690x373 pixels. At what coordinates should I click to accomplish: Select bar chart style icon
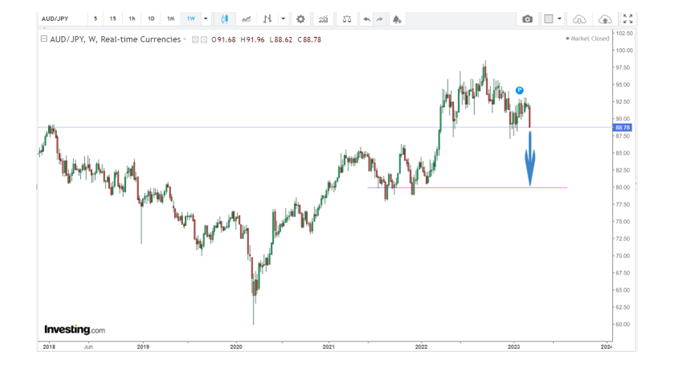[268, 19]
